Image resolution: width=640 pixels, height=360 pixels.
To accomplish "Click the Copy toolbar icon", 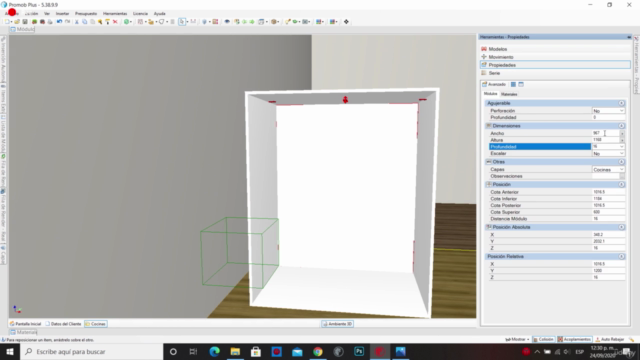I will pos(84,22).
